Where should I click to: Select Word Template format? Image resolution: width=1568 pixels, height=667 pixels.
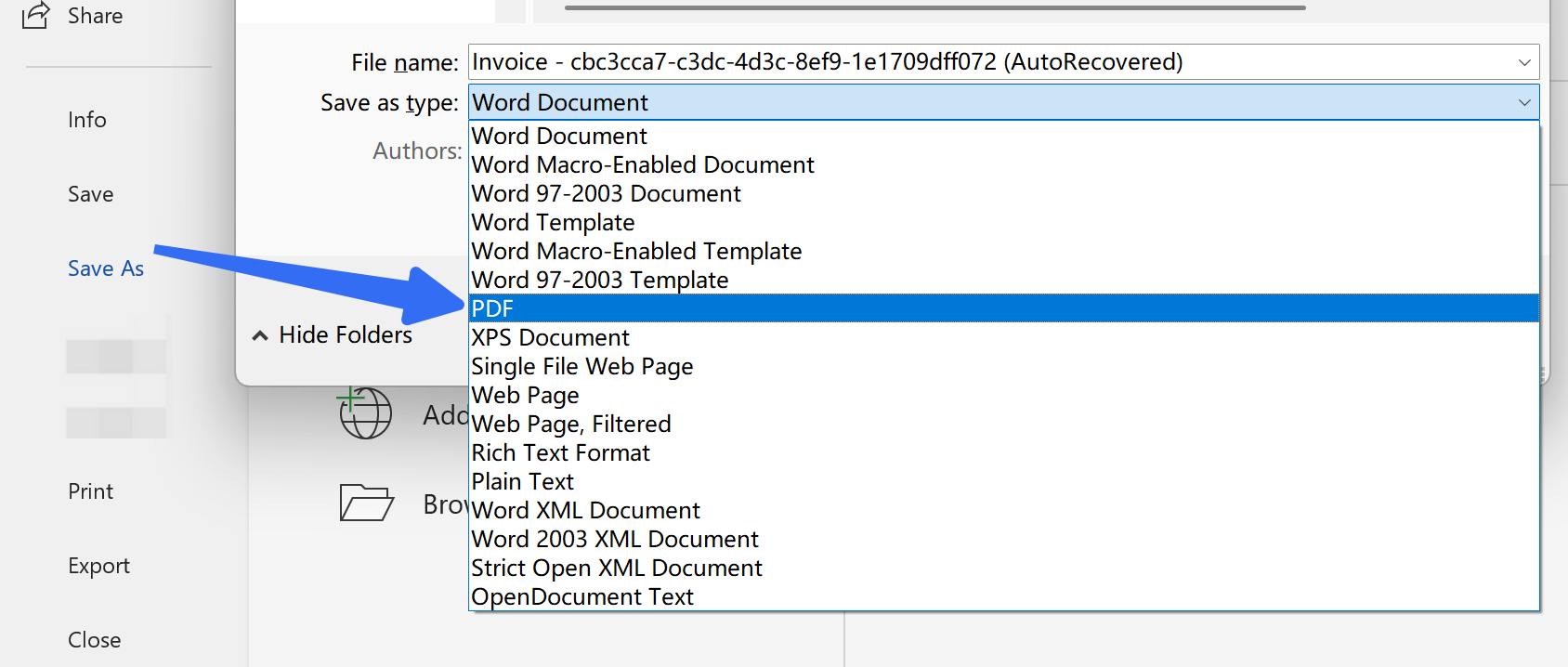pyautogui.click(x=1003, y=222)
